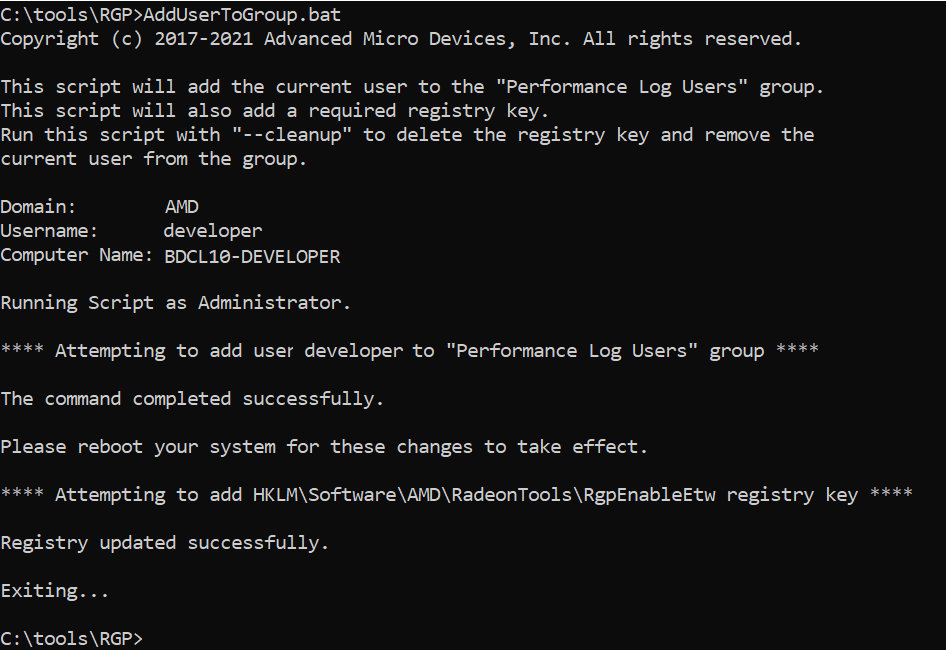Click the "Attempting to add user developer" line
This screenshot has height=650, width=947.
point(410,351)
